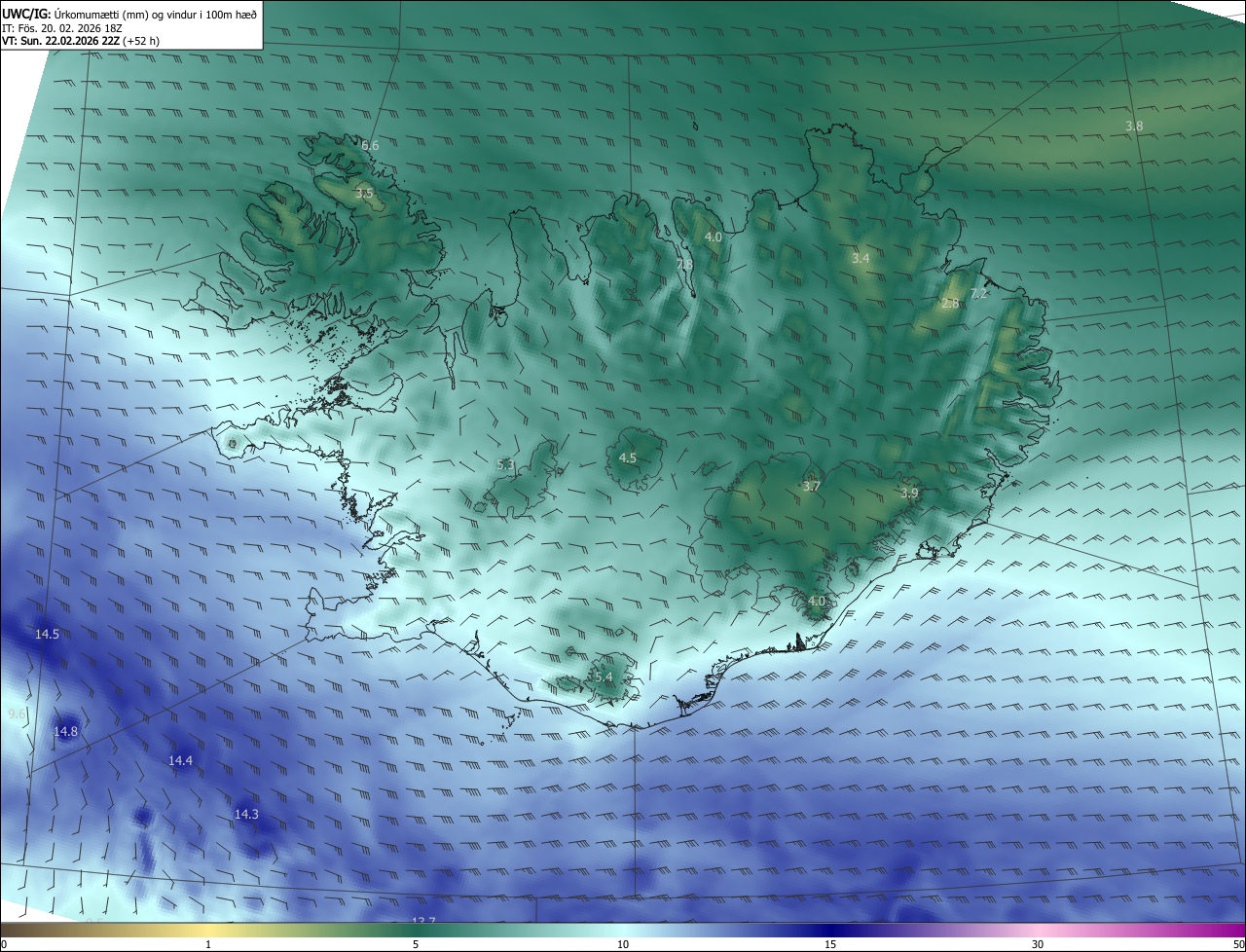
Task: Click the 9.6 value at the left map edge
Action: pos(17,714)
